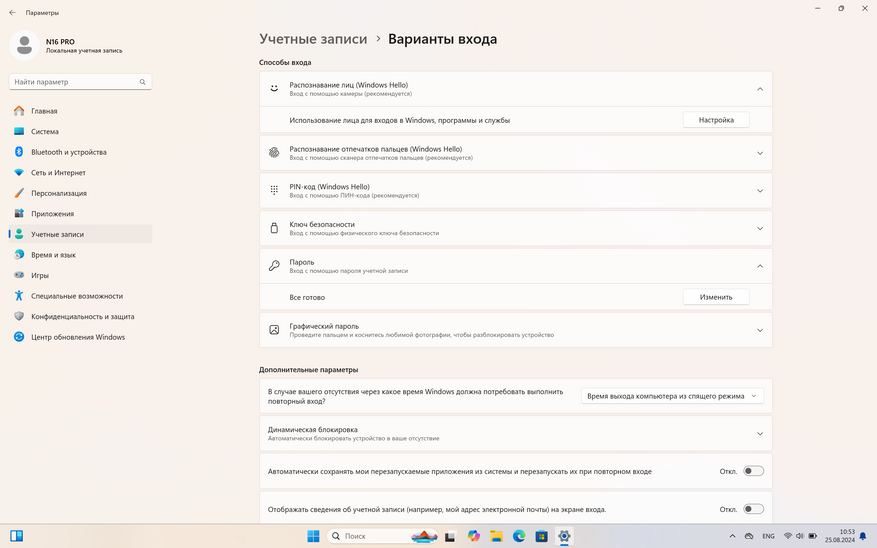This screenshot has height=548, width=877.
Task: Open Windows Update via its sidebar icon
Action: click(x=19, y=337)
